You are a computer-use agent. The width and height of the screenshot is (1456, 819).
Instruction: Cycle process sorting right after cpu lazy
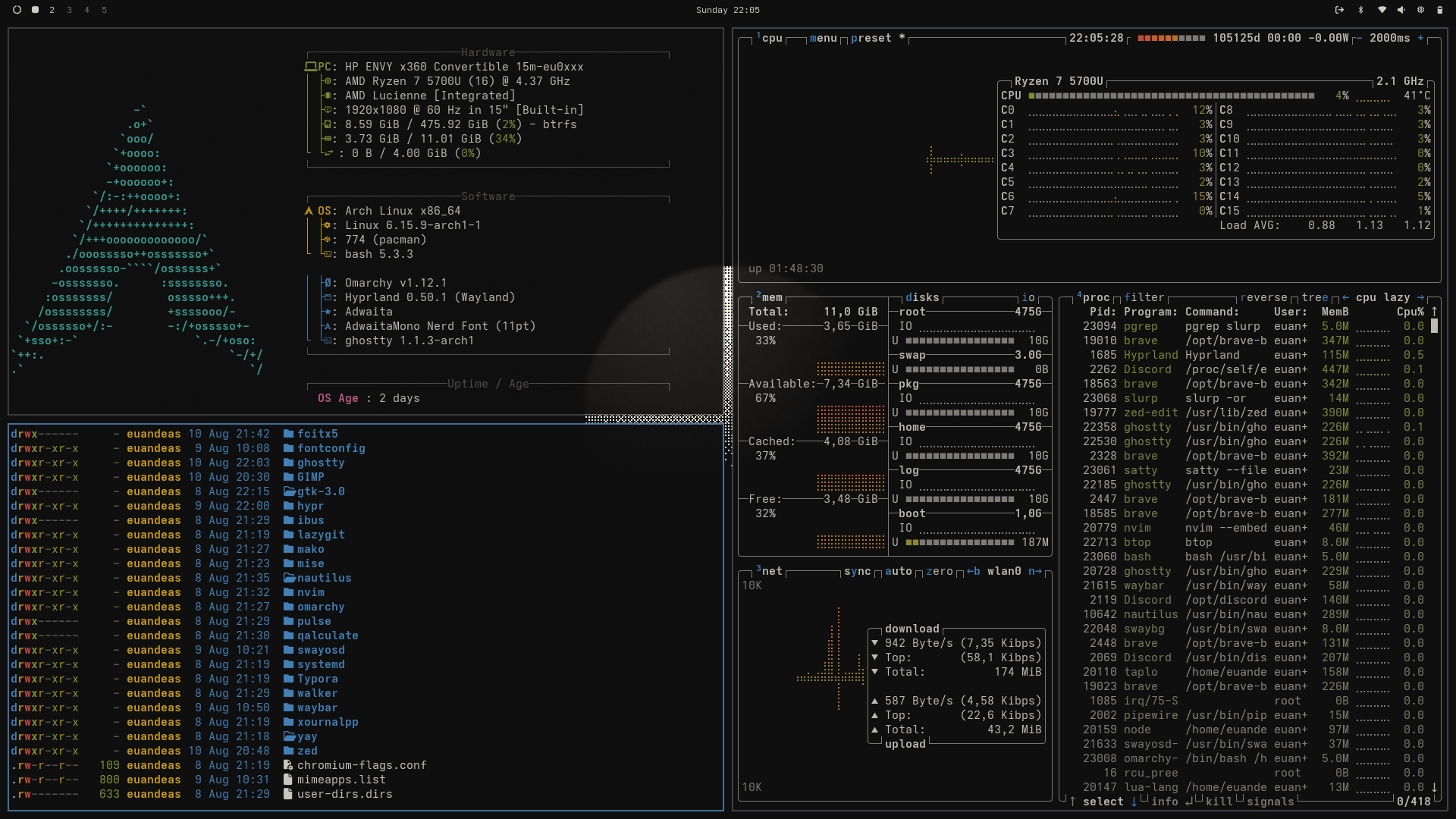[x=1420, y=297]
